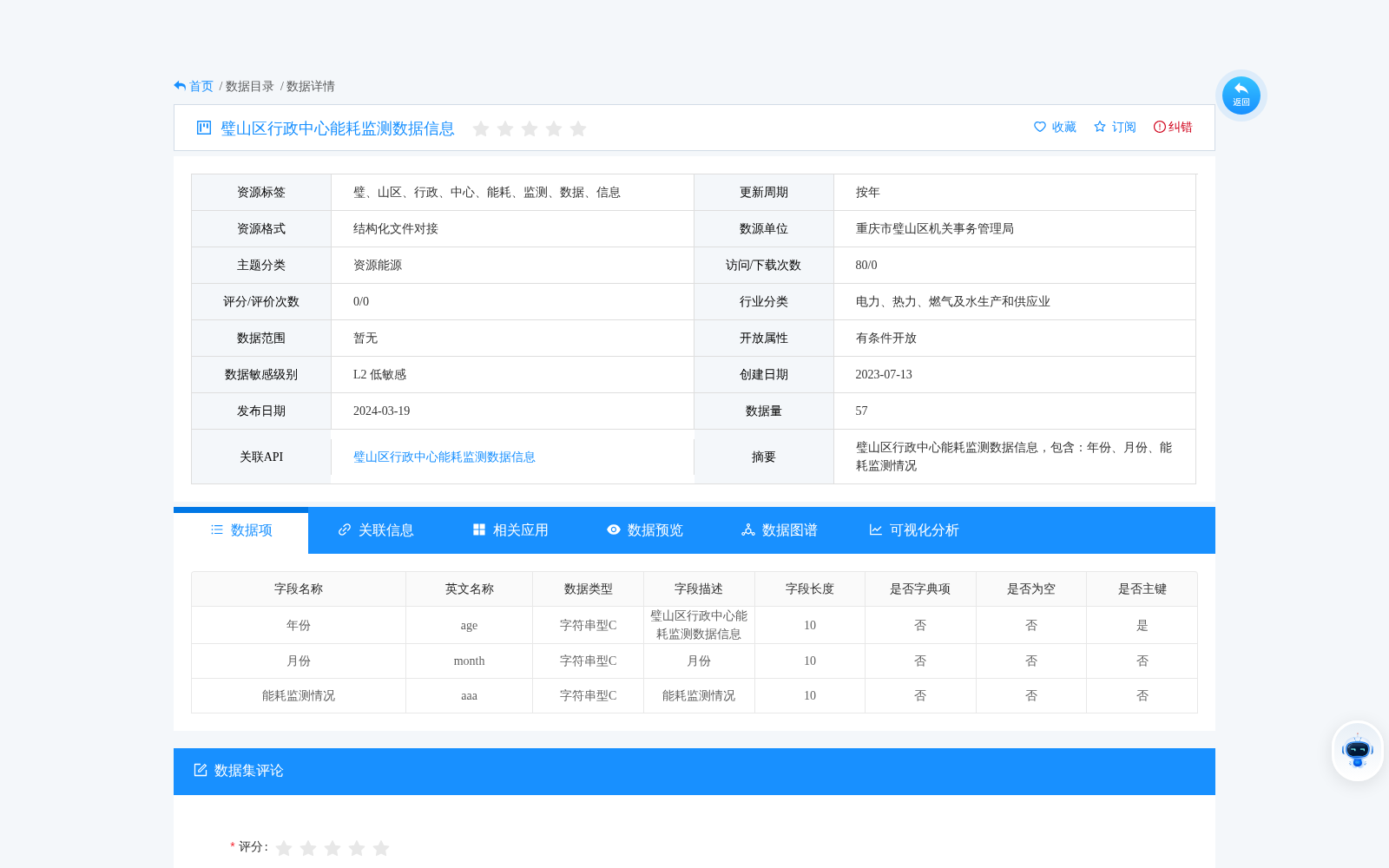The image size is (1389, 868).
Task: Select fifth star in title rating
Action: [578, 128]
